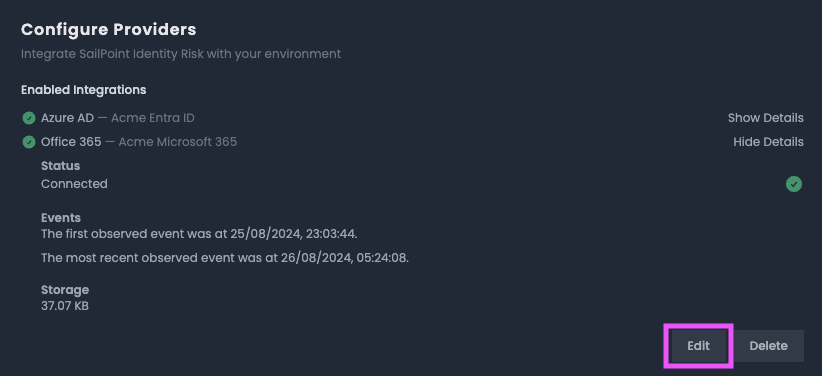
Task: Click the Edit button
Action: (698, 346)
